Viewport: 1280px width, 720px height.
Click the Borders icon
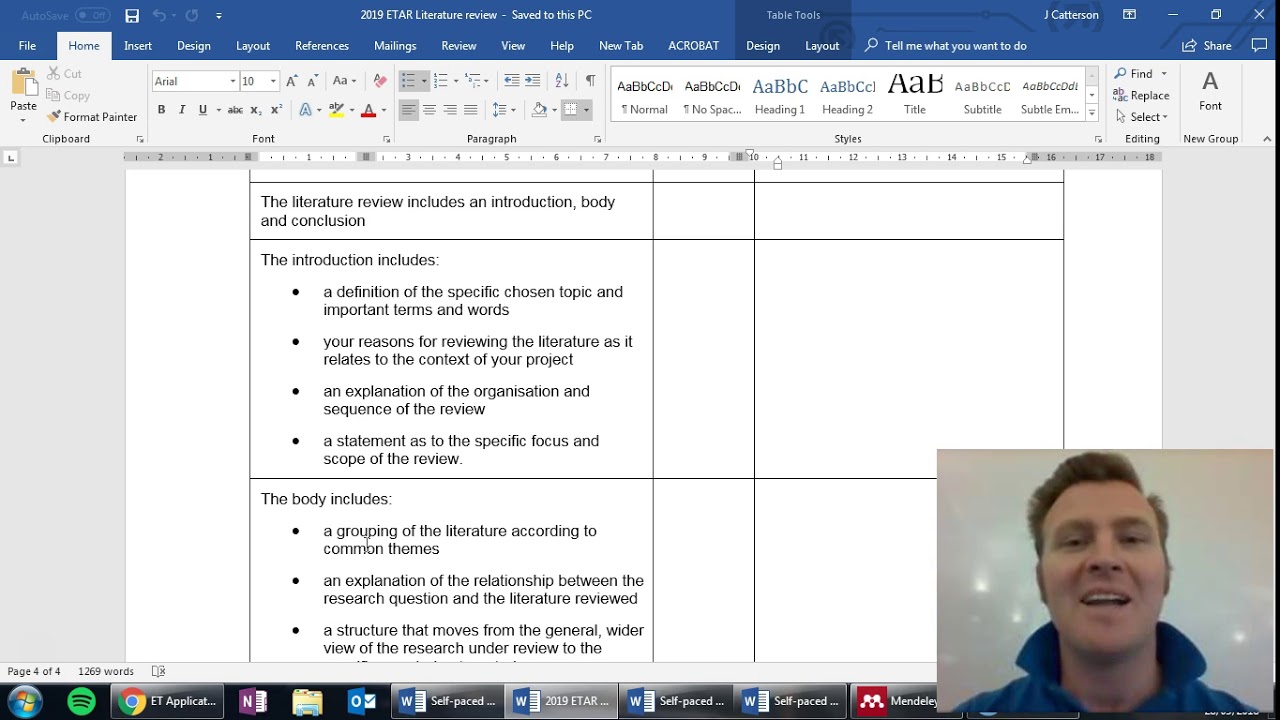[570, 110]
